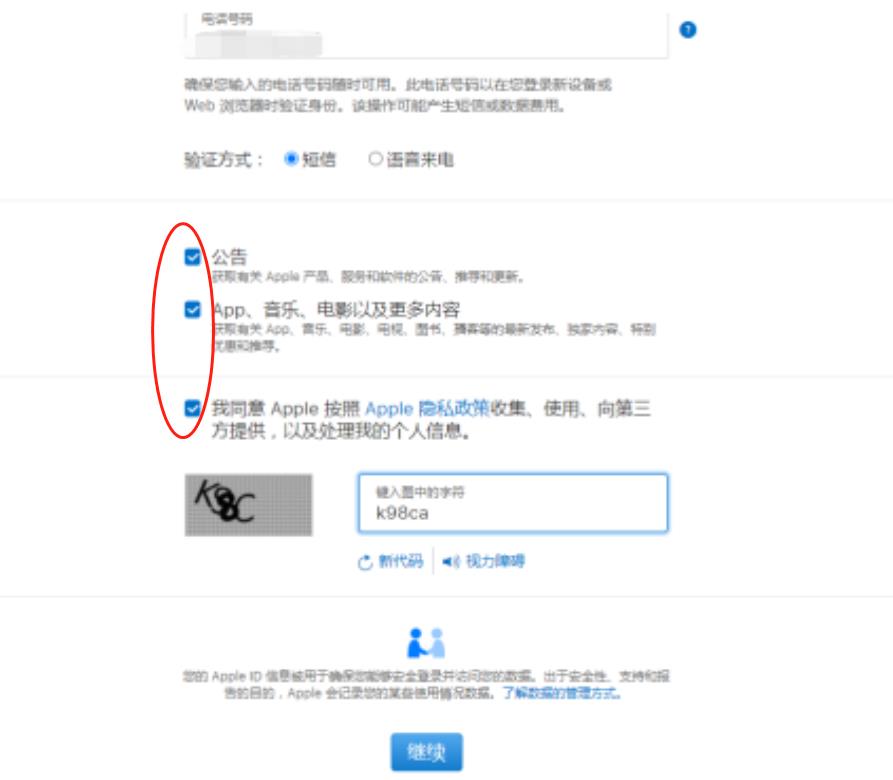The width and height of the screenshot is (893, 780).
Task: Click the 视力障碍 audio captcha link
Action: tap(495, 561)
